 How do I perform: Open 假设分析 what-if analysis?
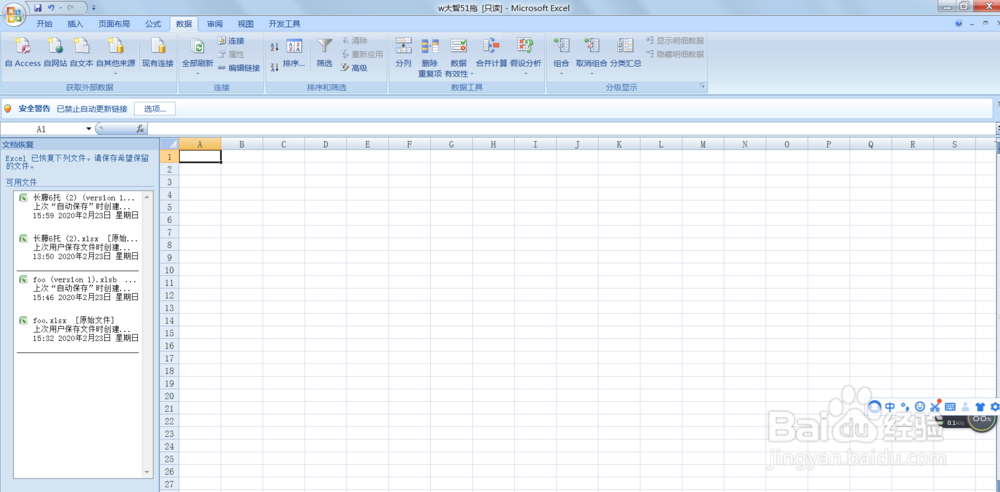coord(526,53)
